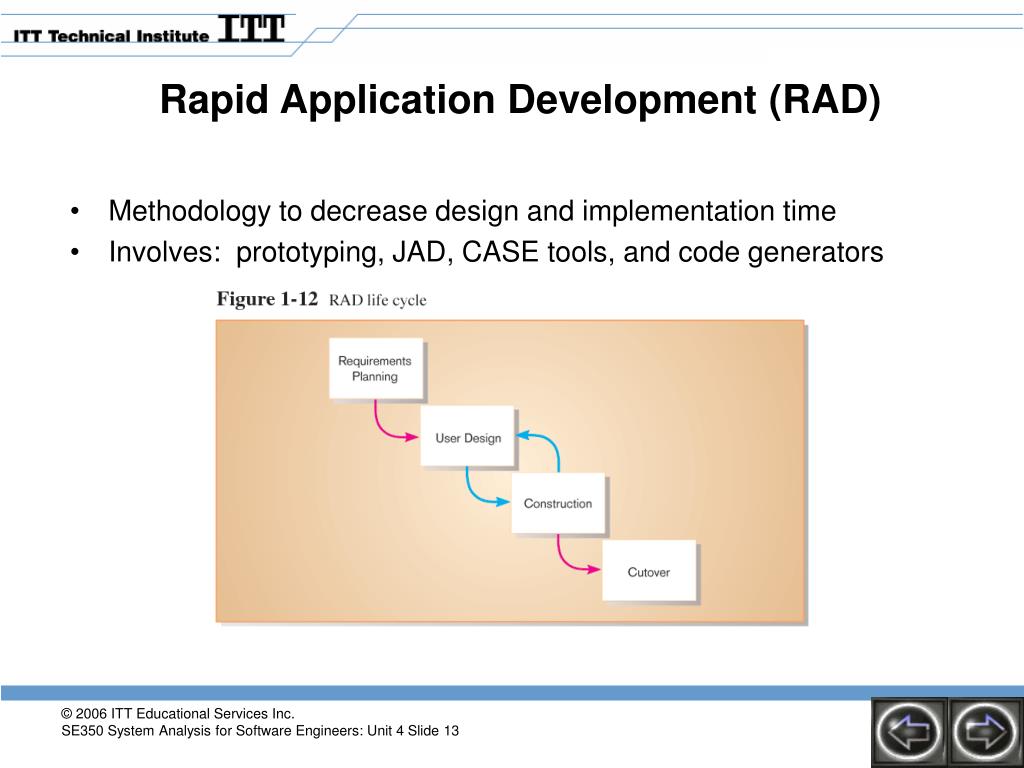The height and width of the screenshot is (768, 1024).
Task: Click the 'Involves: prototyping, JAD, CASE tools' bullet
Action: [496, 252]
